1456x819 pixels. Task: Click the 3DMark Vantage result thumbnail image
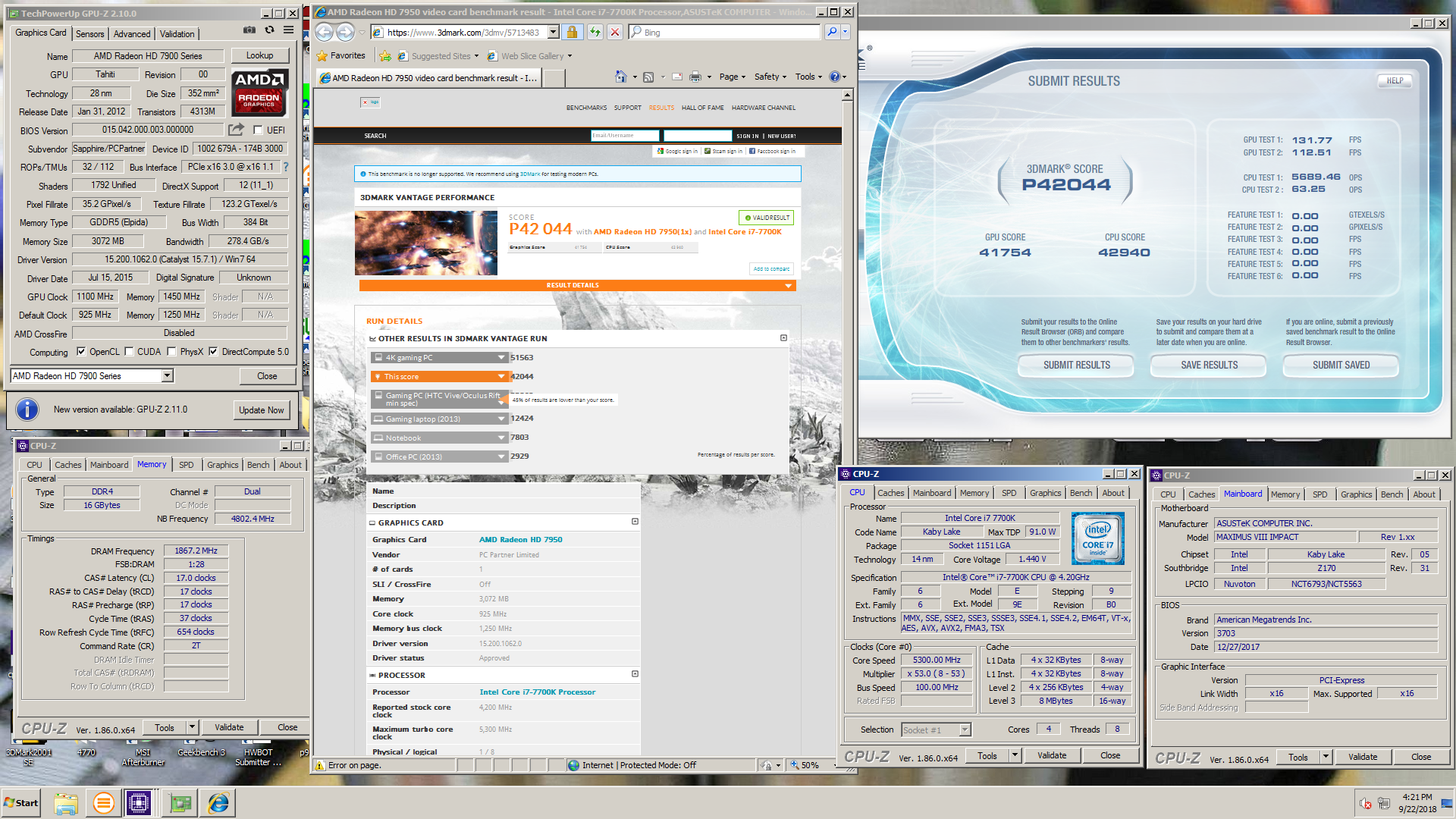tap(426, 243)
